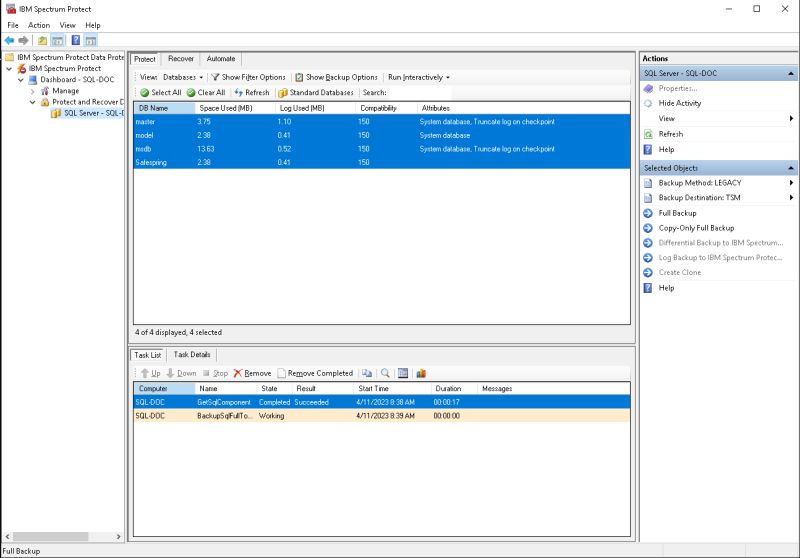Switch to the Task Details tab
Viewport: 800px width, 558px height.
click(192, 354)
